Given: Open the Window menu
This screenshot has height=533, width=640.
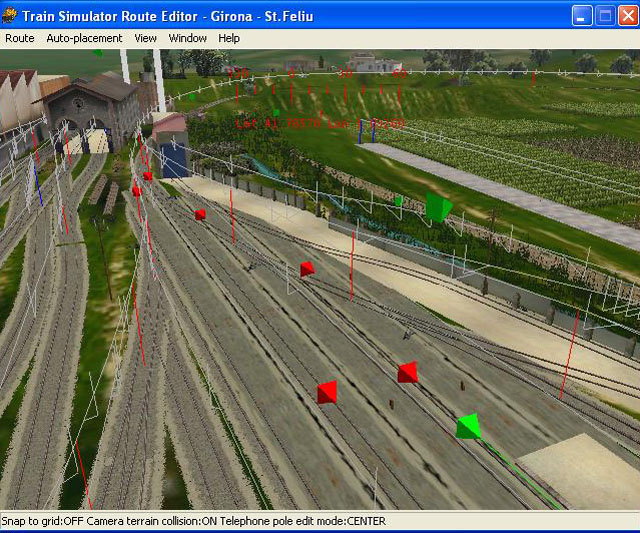Looking at the screenshot, I should pyautogui.click(x=188, y=38).
